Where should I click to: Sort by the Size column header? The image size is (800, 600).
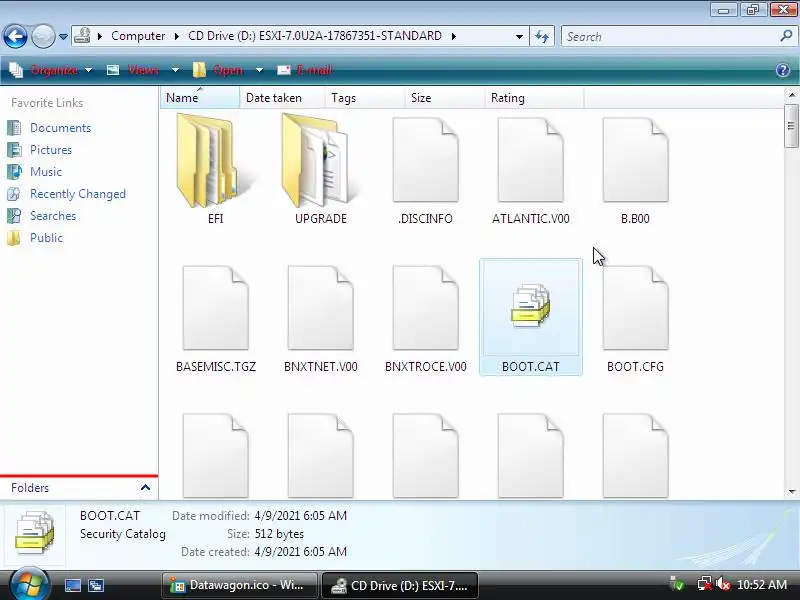(444, 97)
